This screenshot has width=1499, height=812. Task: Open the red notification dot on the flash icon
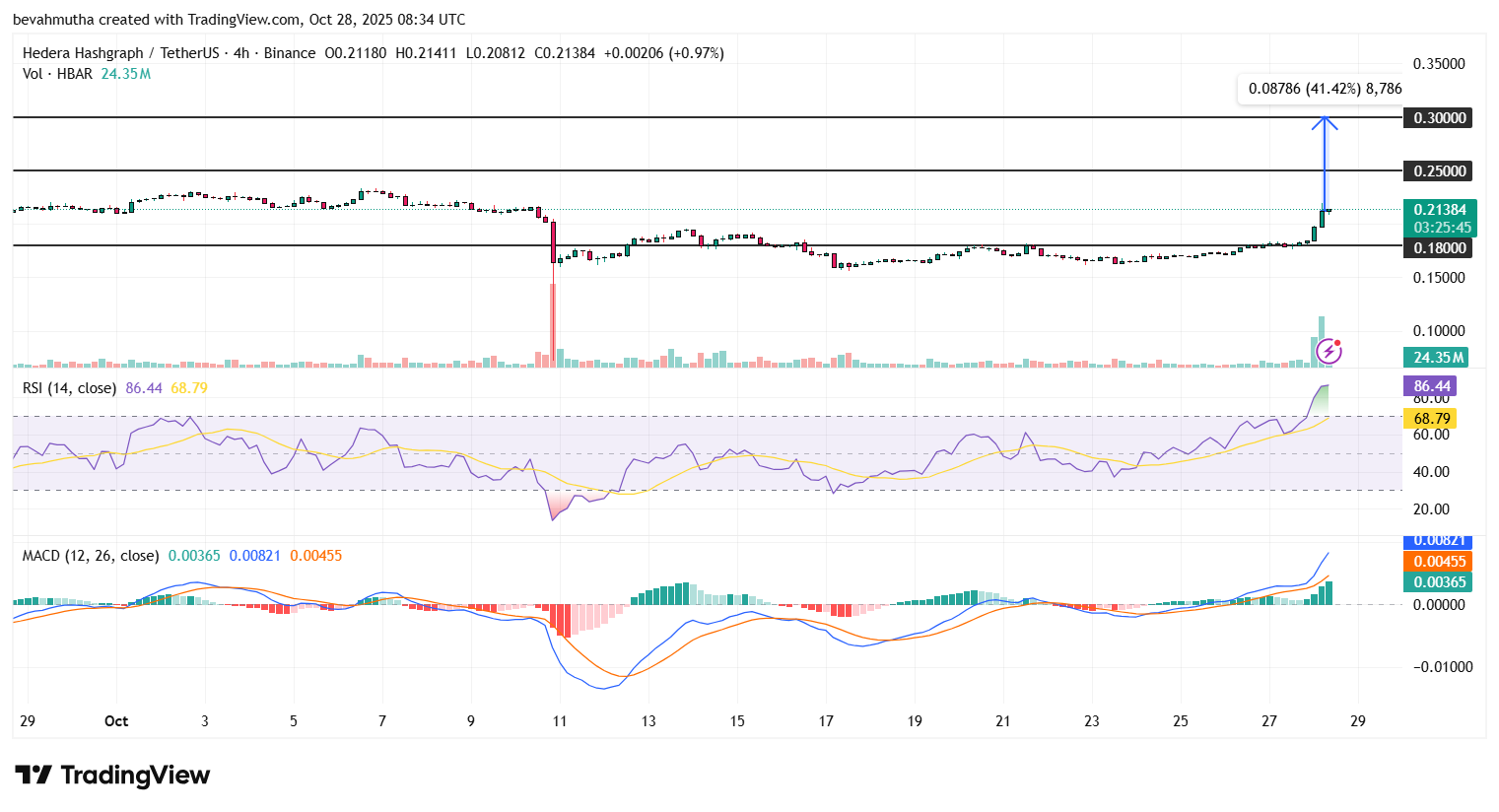1337,343
